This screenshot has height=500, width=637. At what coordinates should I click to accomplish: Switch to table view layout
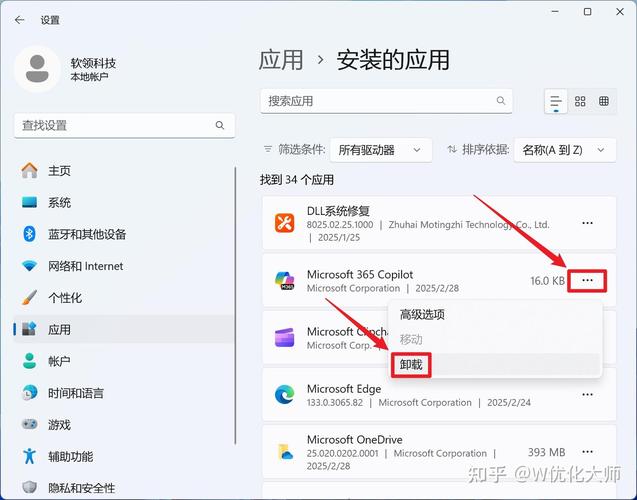604,101
